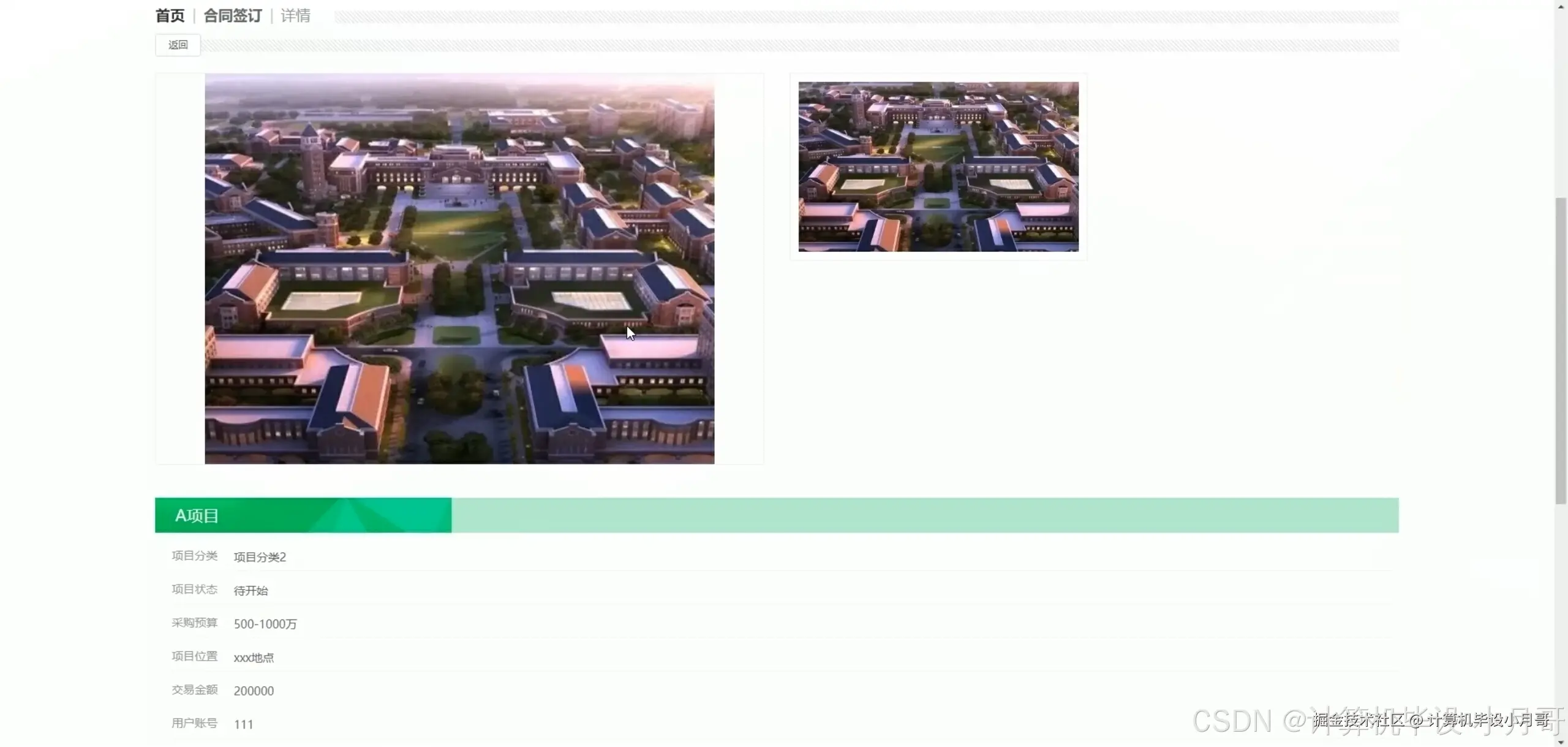This screenshot has width=1568, height=747.
Task: Click the 详情 breadcrumb item
Action: click(x=295, y=16)
